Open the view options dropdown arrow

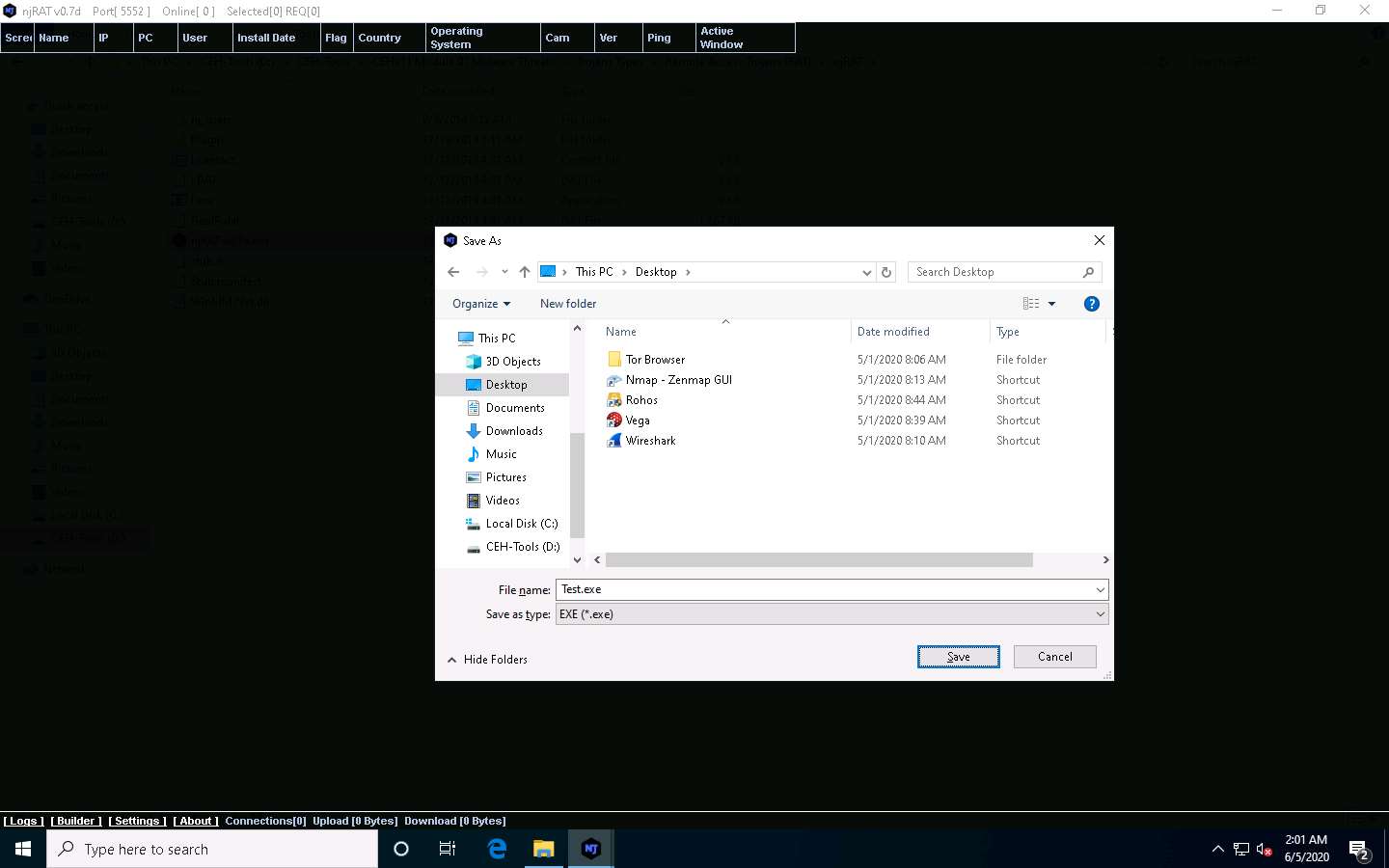pos(1051,304)
